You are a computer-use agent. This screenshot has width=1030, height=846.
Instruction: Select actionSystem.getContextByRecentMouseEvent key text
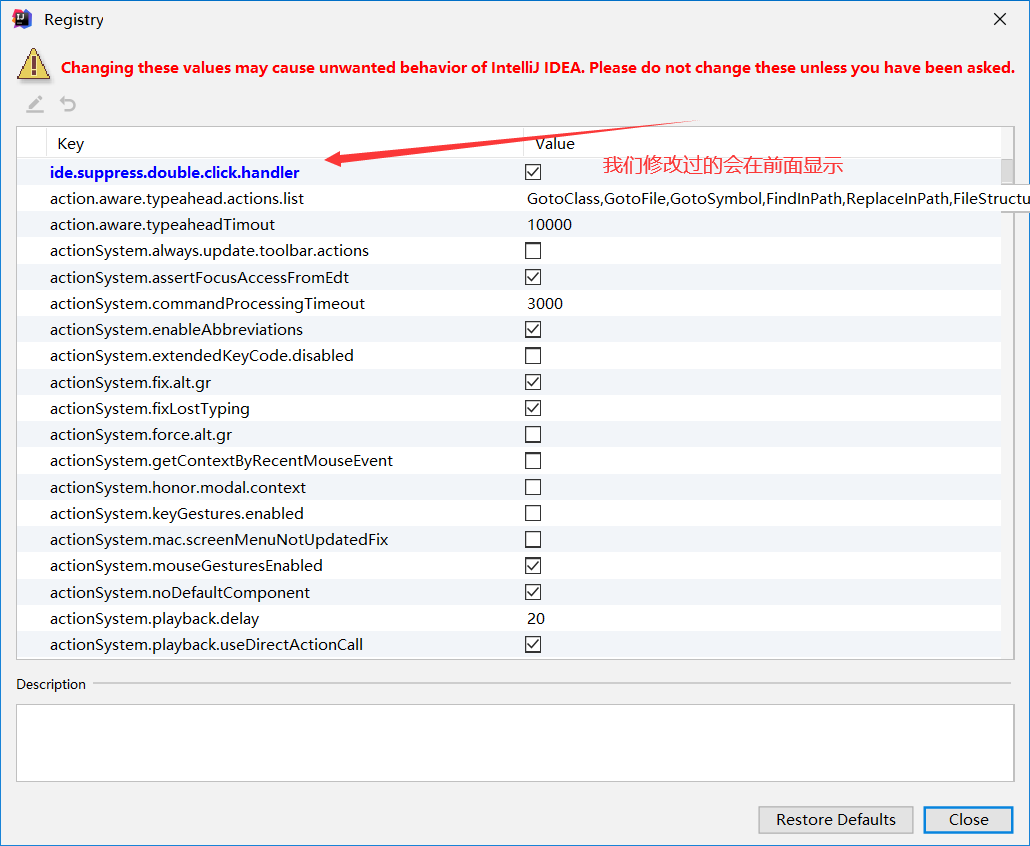tap(221, 461)
